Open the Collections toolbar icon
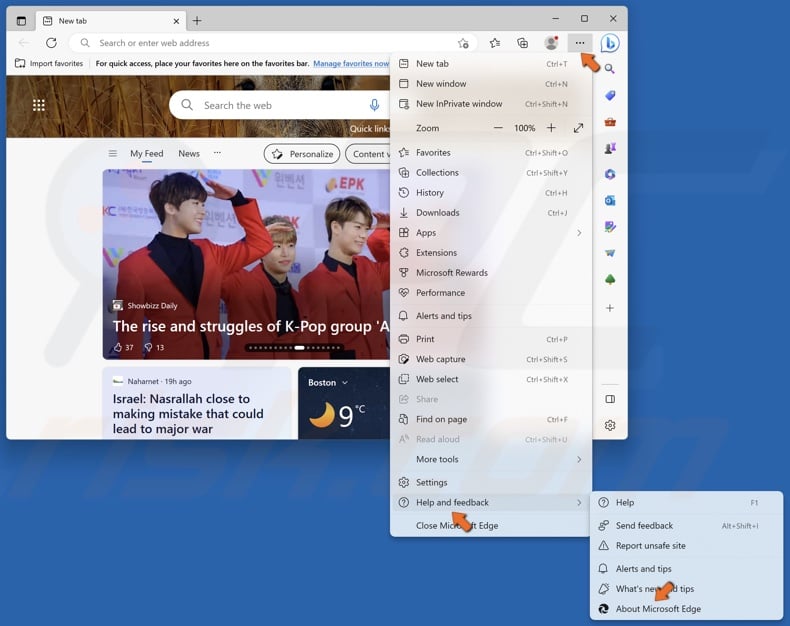The image size is (790, 626). [522, 43]
